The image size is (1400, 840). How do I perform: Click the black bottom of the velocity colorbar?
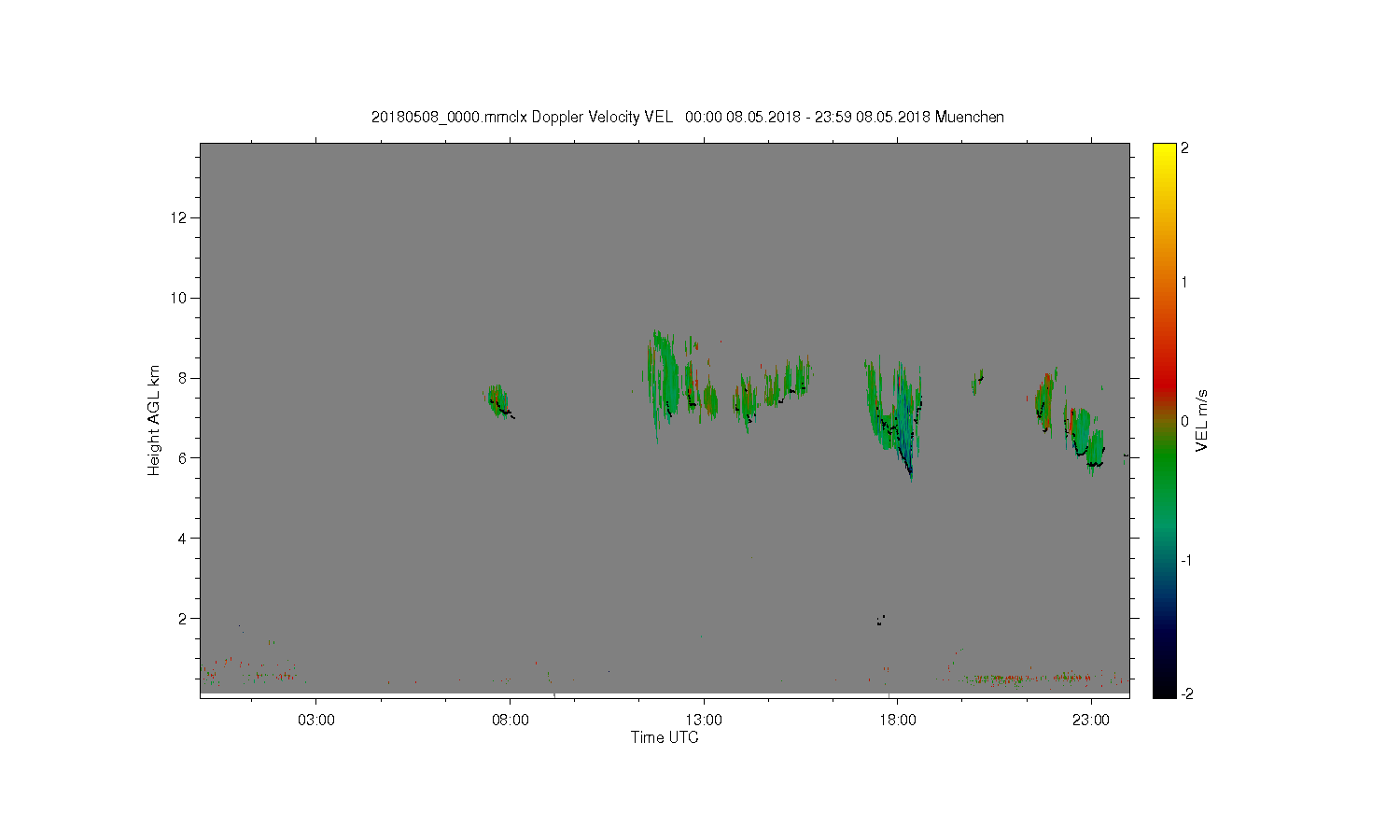pyautogui.click(x=1164, y=686)
